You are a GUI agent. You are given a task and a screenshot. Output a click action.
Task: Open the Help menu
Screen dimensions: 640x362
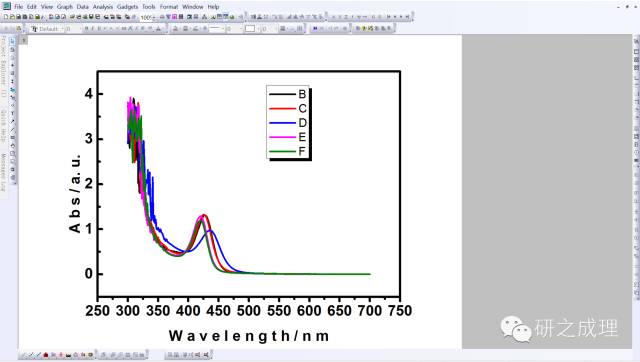[213, 7]
